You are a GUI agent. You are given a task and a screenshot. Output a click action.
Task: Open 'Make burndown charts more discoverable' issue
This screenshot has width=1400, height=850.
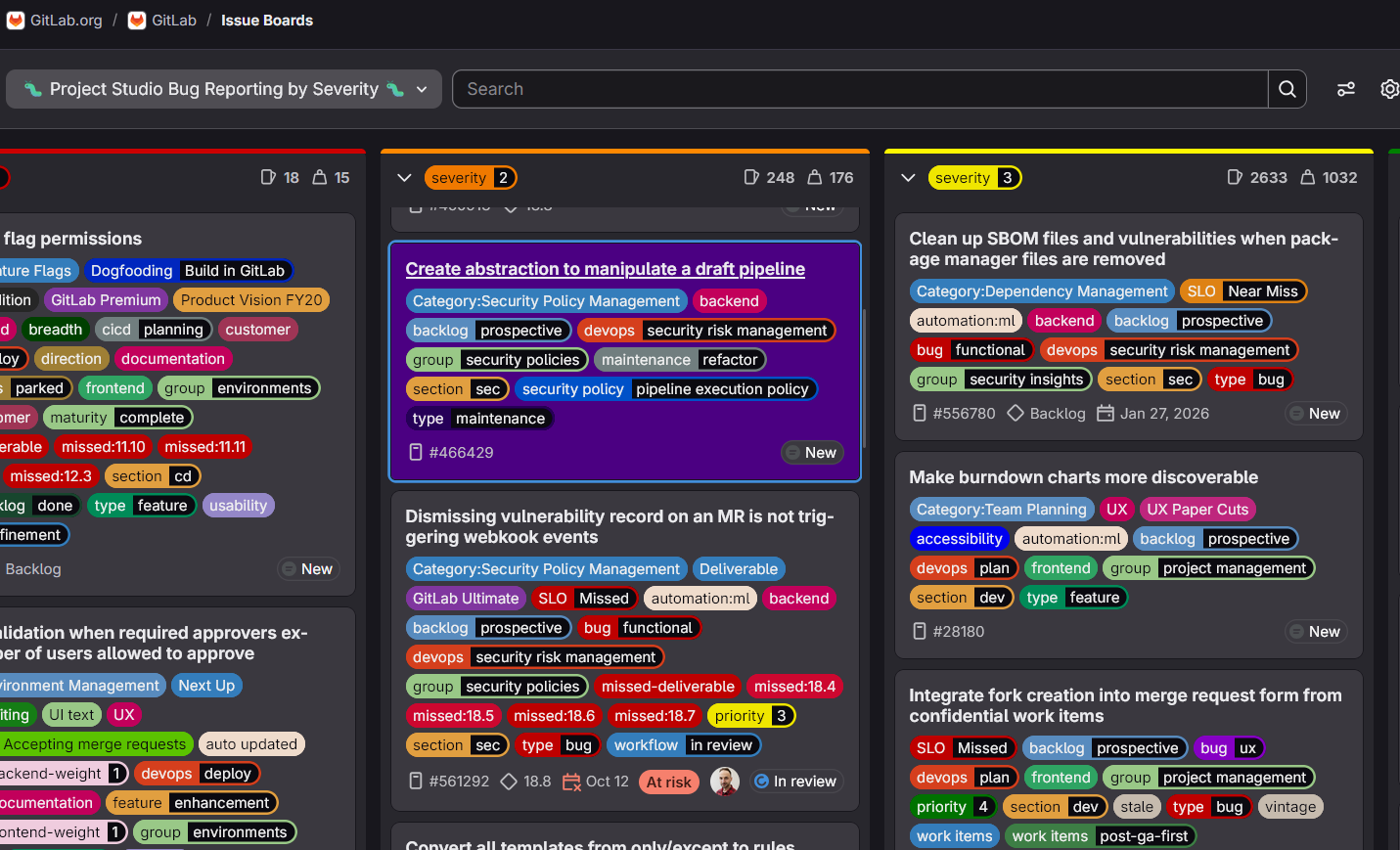point(1084,477)
